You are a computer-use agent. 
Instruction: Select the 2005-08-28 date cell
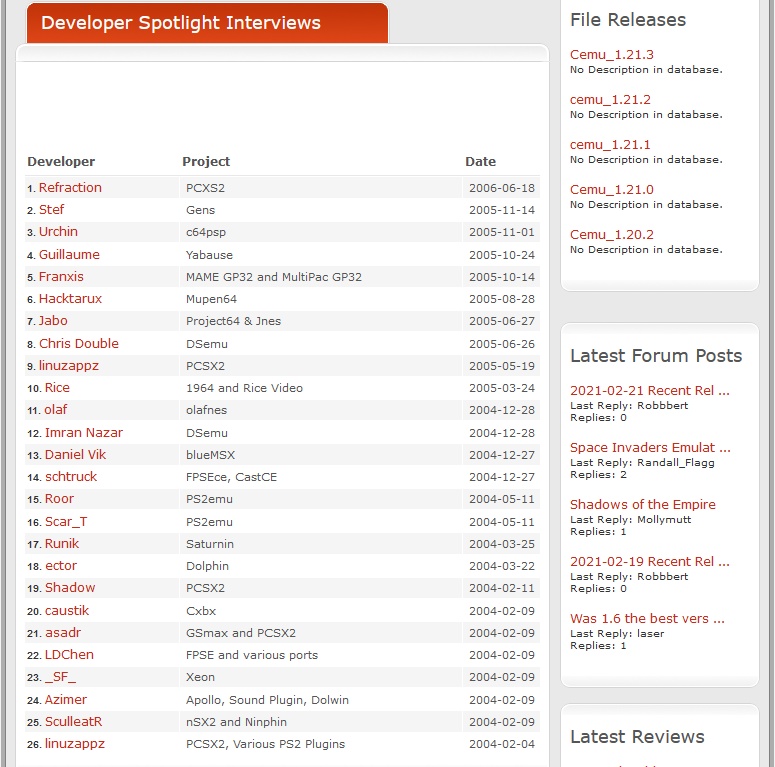[501, 299]
